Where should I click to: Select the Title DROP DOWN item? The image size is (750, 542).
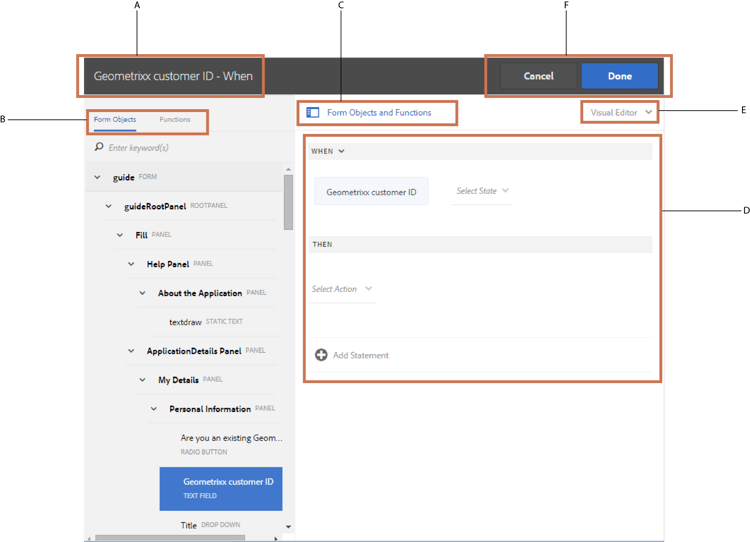point(210,525)
